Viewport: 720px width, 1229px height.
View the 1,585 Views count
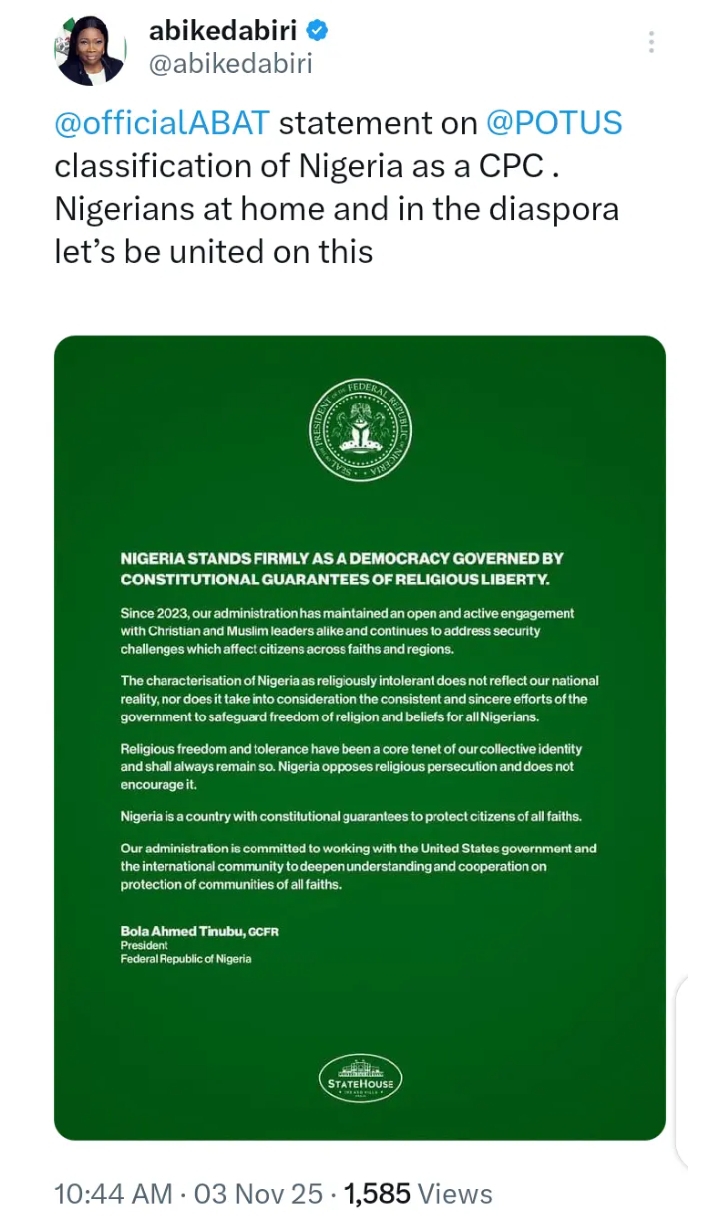[x=418, y=1194]
